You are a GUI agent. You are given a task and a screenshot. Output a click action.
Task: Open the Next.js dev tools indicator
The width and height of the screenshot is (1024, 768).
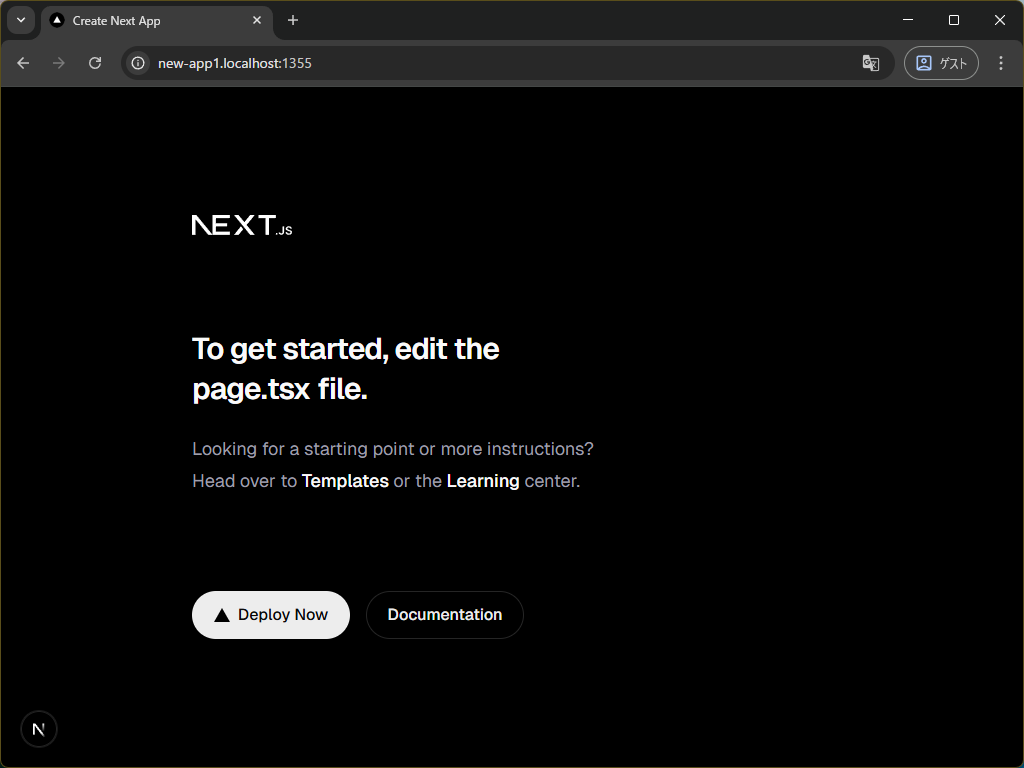coord(39,729)
